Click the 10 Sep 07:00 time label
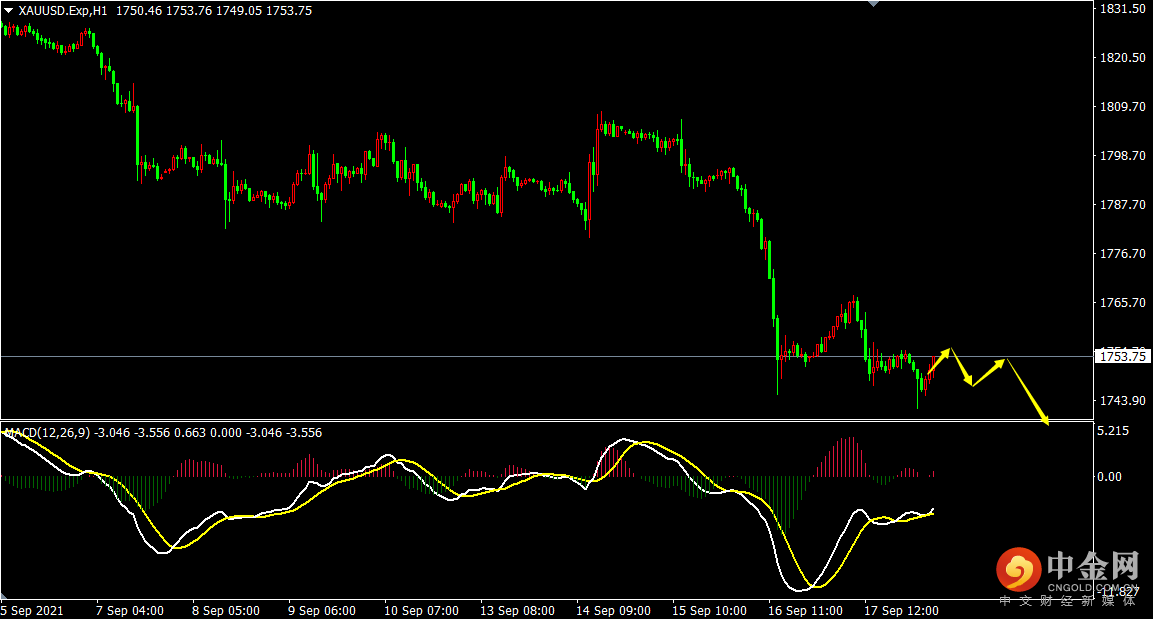1153x619 pixels. coord(421,611)
